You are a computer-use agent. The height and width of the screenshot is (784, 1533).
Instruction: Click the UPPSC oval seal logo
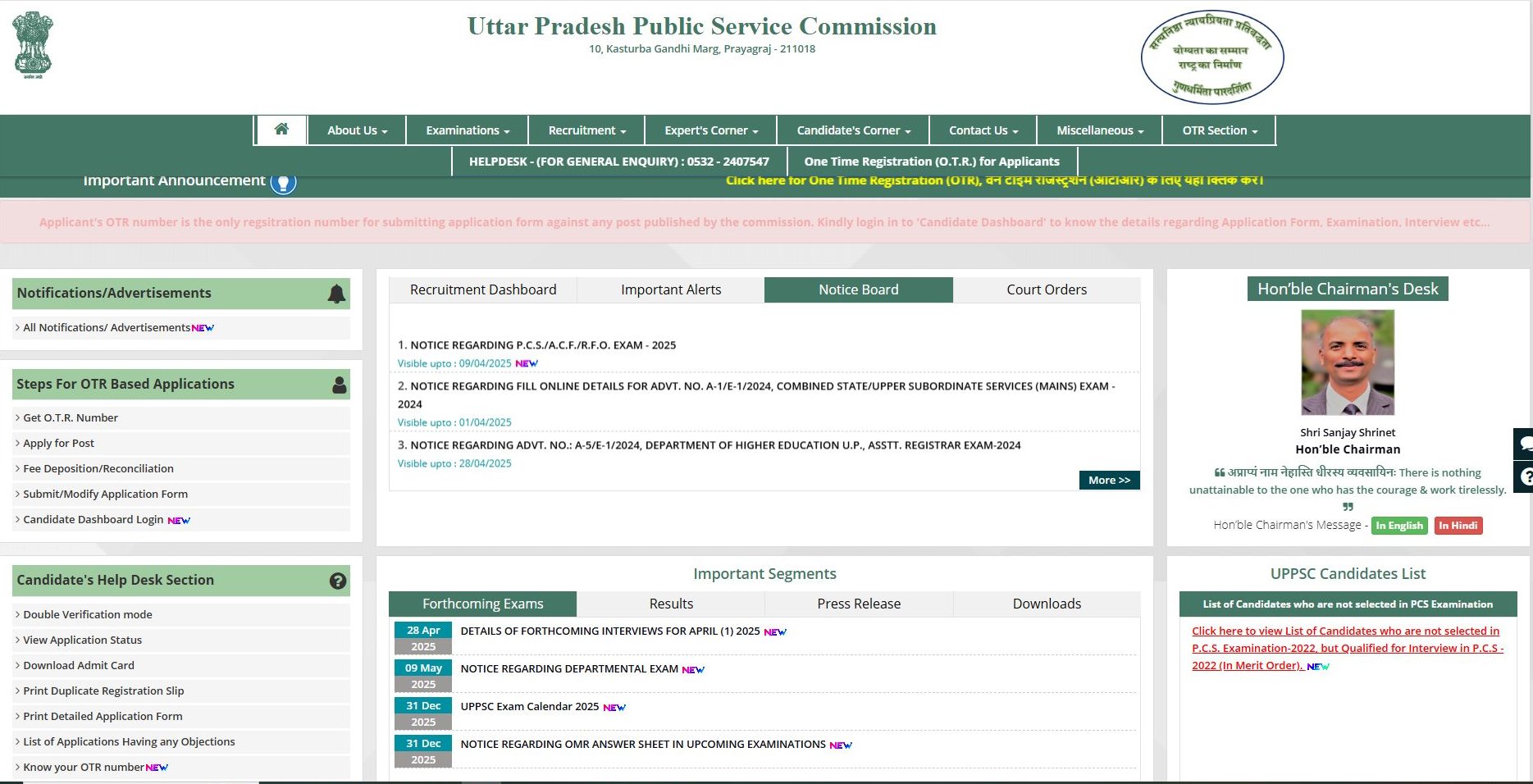click(1212, 57)
